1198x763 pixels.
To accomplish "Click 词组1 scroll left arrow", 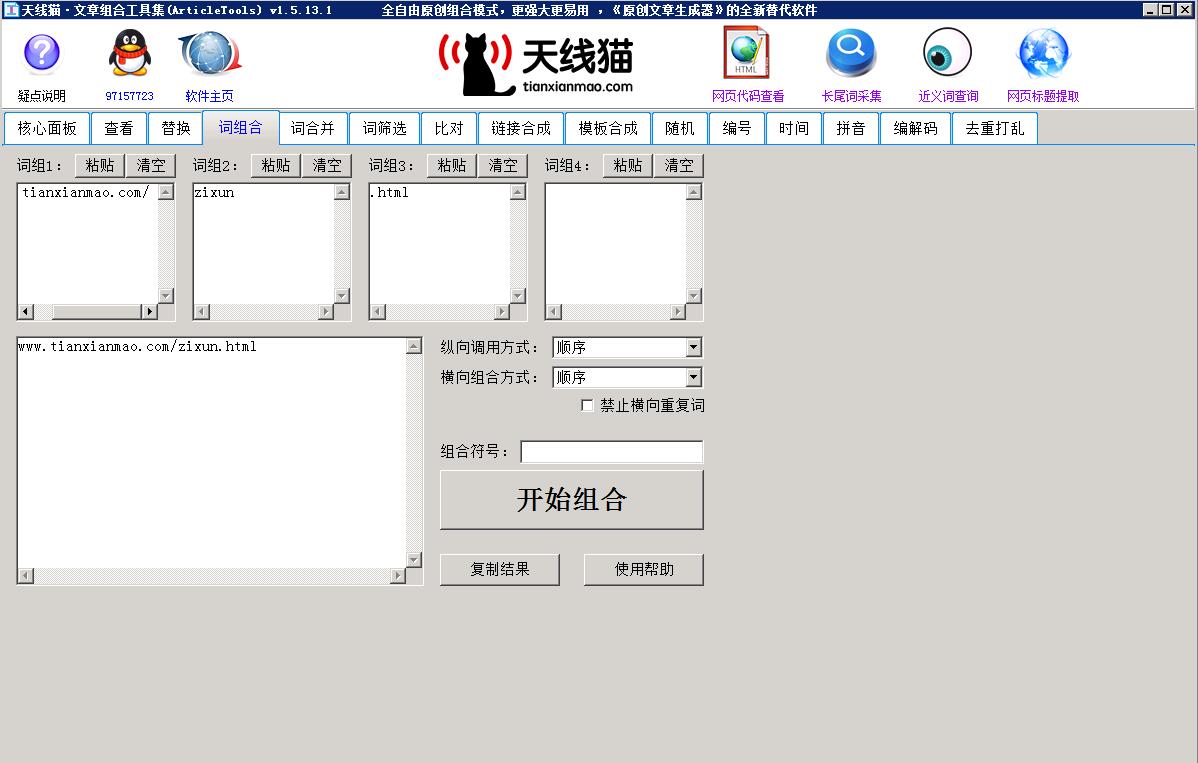I will tap(26, 312).
